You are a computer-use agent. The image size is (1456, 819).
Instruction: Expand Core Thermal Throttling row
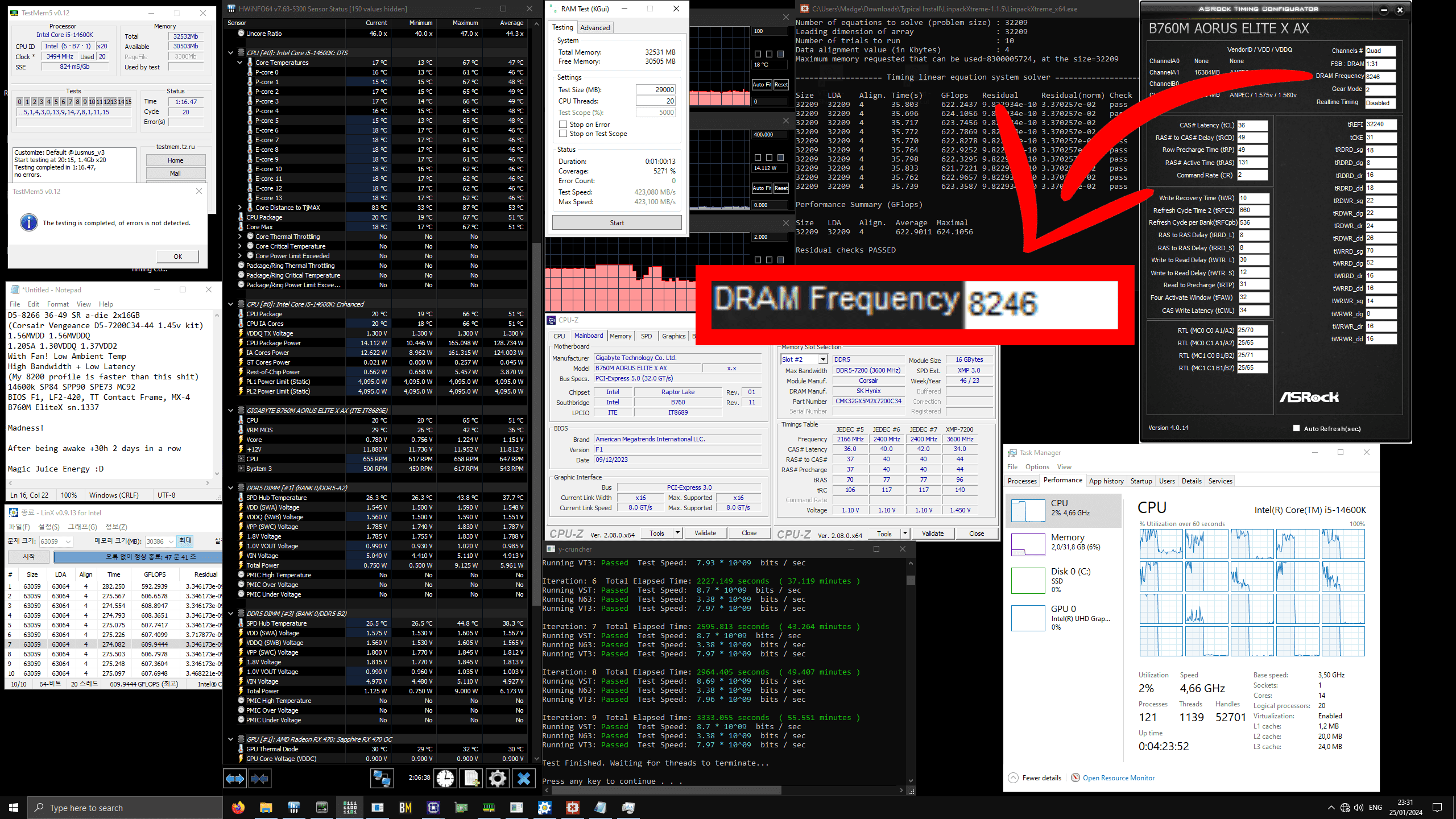pyautogui.click(x=239, y=237)
